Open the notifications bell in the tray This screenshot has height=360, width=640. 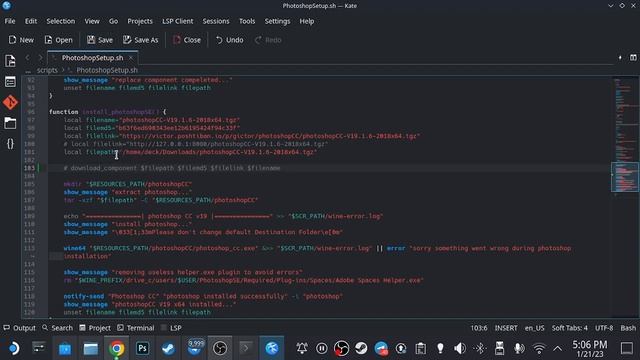[x=302, y=348]
